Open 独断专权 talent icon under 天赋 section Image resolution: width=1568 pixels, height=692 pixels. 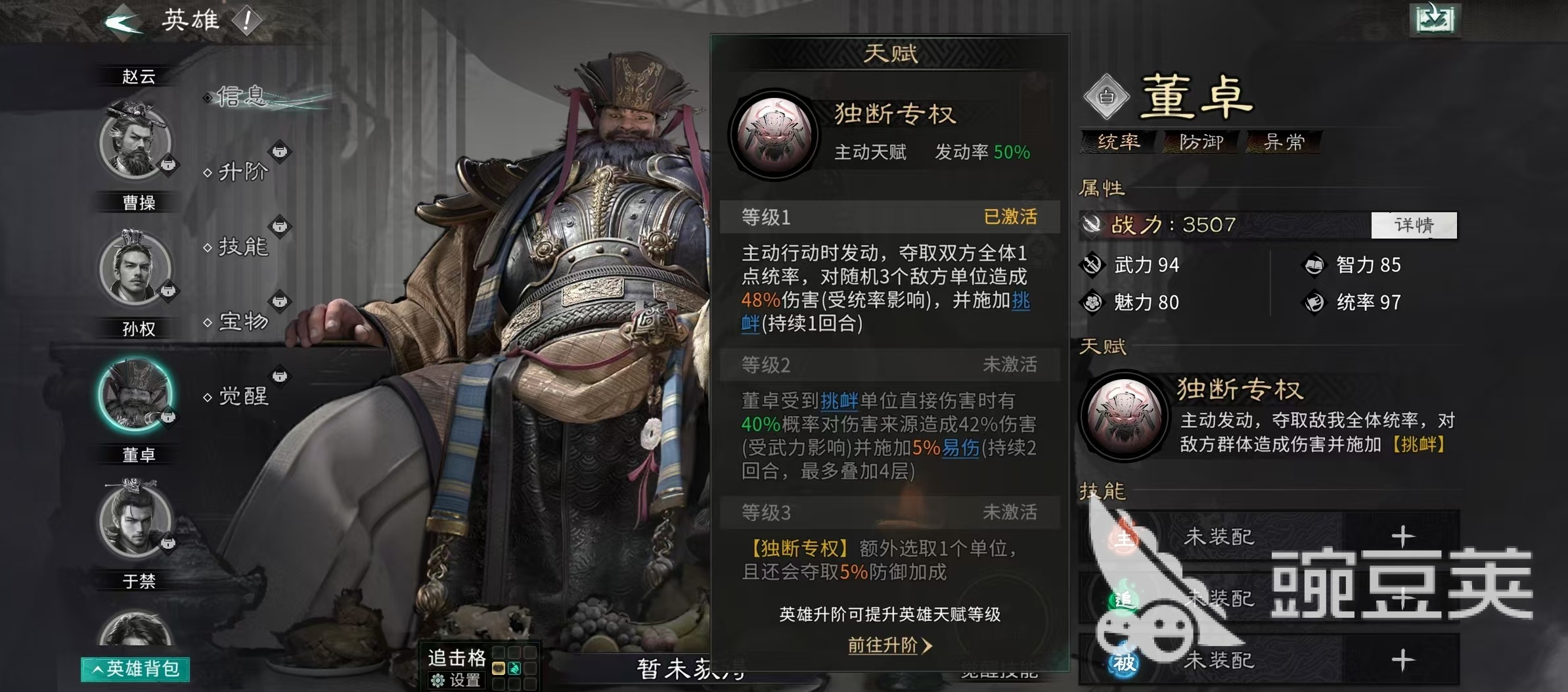pos(1125,415)
